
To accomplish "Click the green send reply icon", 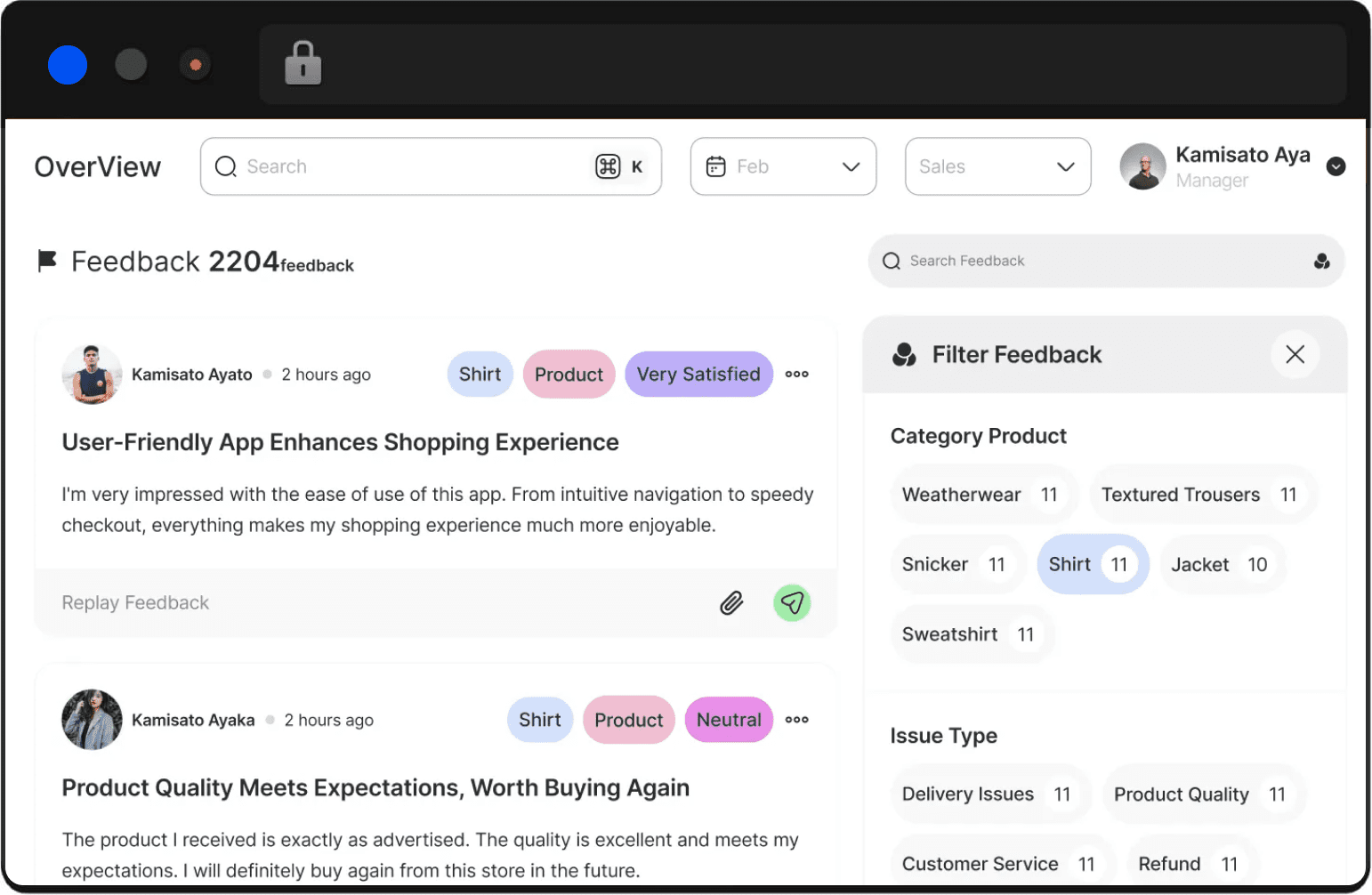I will [x=791, y=603].
